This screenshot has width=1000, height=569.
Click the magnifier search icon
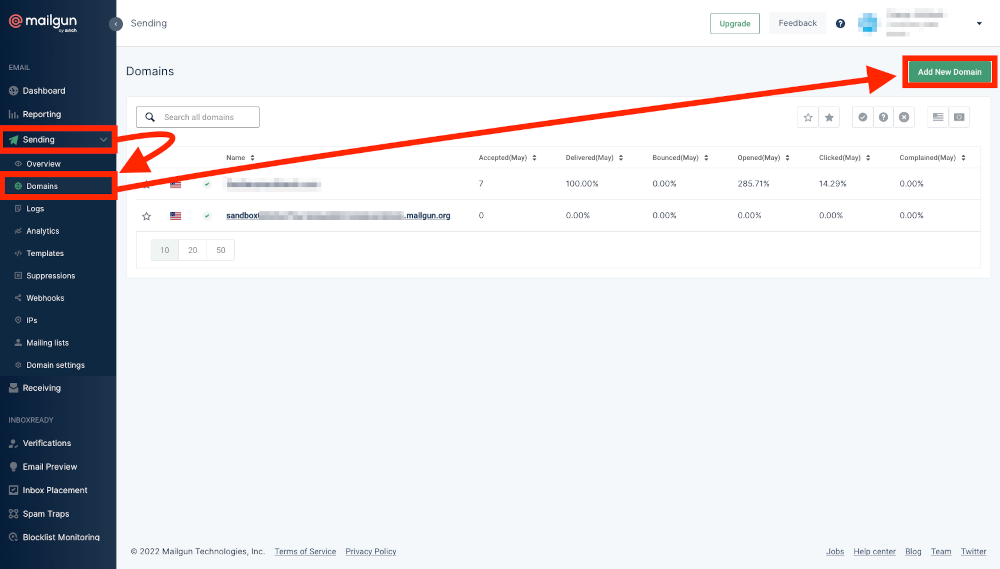click(x=150, y=117)
